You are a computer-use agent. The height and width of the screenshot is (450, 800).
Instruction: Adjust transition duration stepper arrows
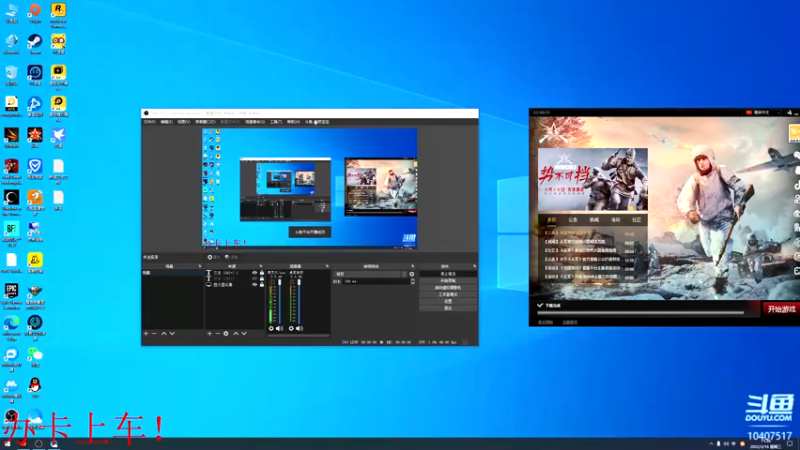(x=412, y=281)
